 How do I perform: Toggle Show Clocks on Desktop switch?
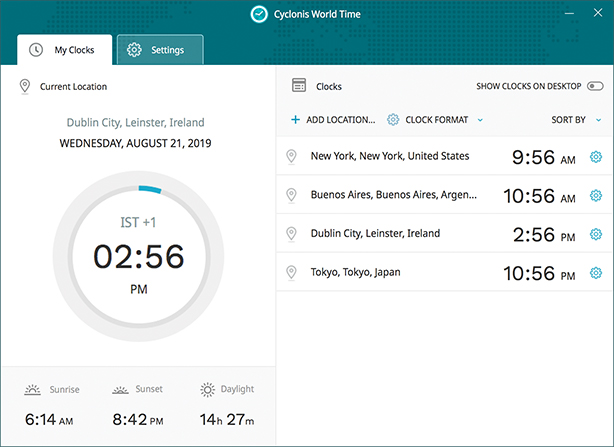tap(595, 87)
